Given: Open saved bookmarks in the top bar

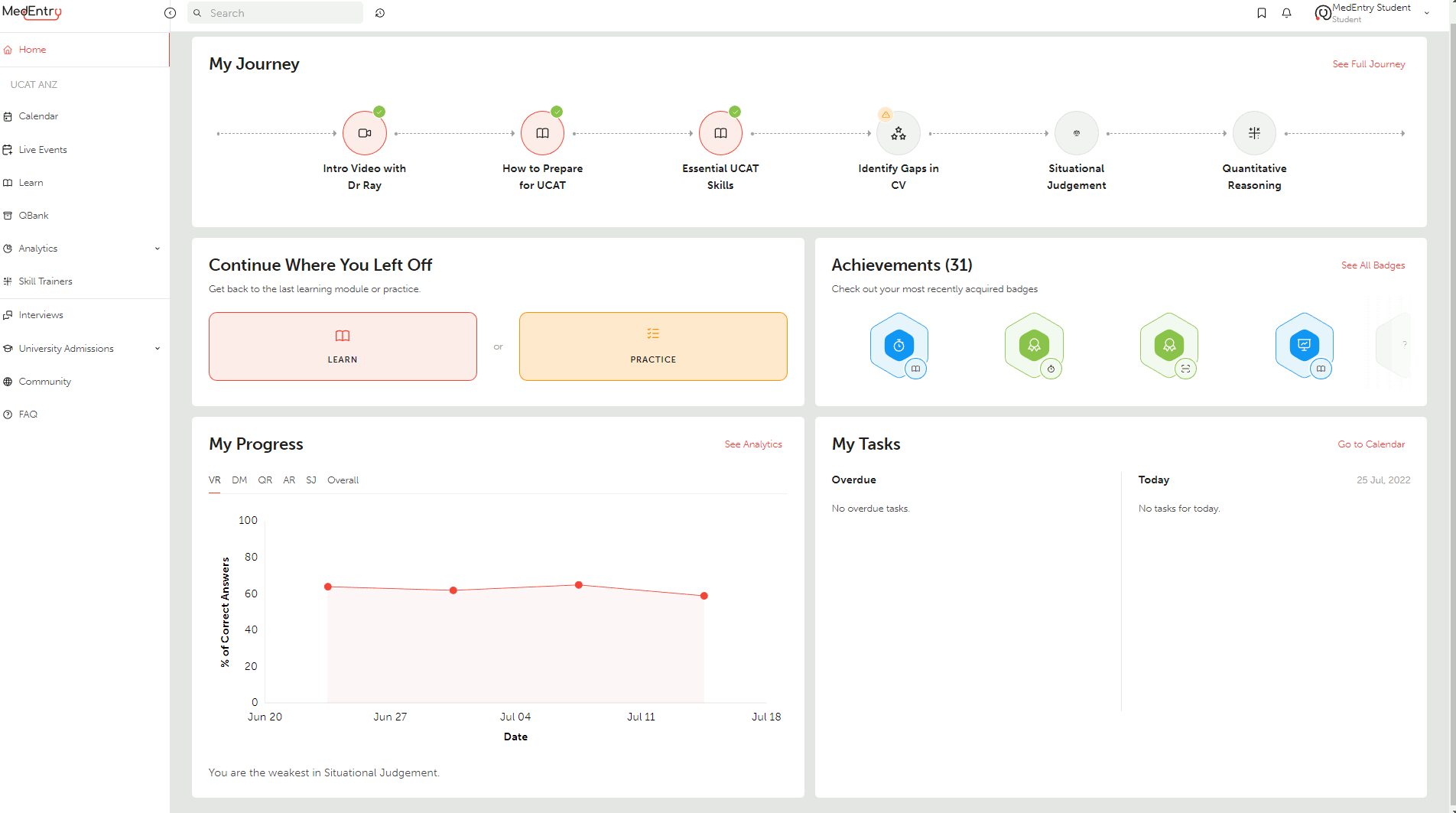Looking at the screenshot, I should coord(1261,12).
